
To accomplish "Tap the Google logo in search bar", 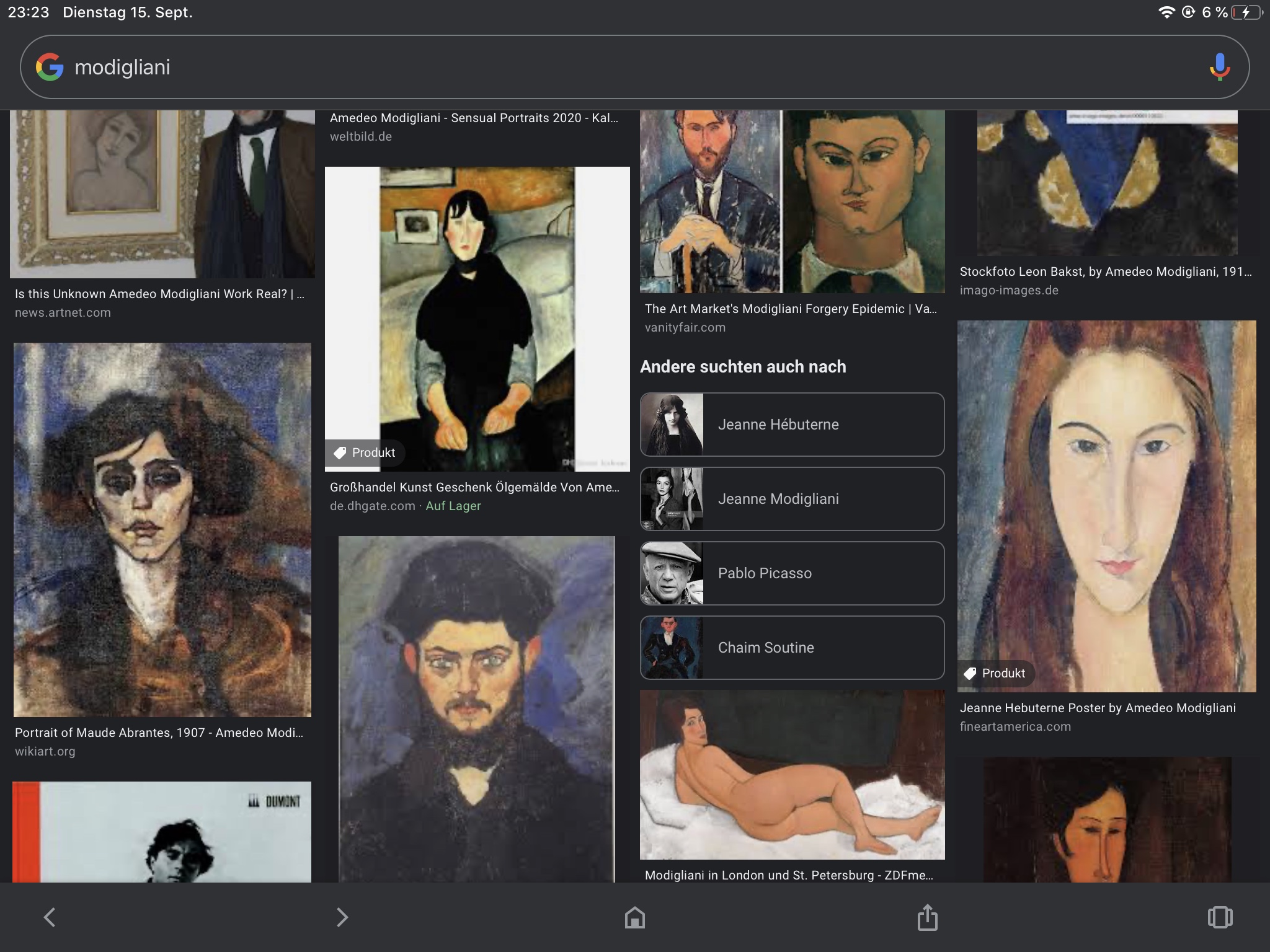I will pyautogui.click(x=50, y=67).
